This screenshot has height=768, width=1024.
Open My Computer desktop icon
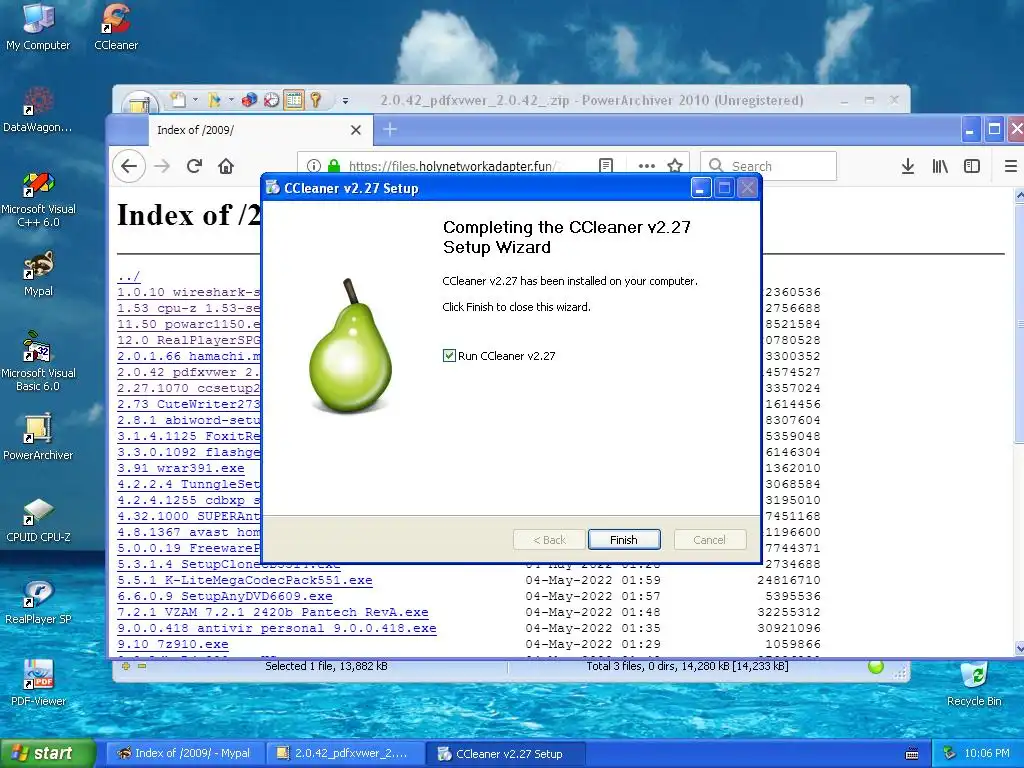(x=38, y=26)
